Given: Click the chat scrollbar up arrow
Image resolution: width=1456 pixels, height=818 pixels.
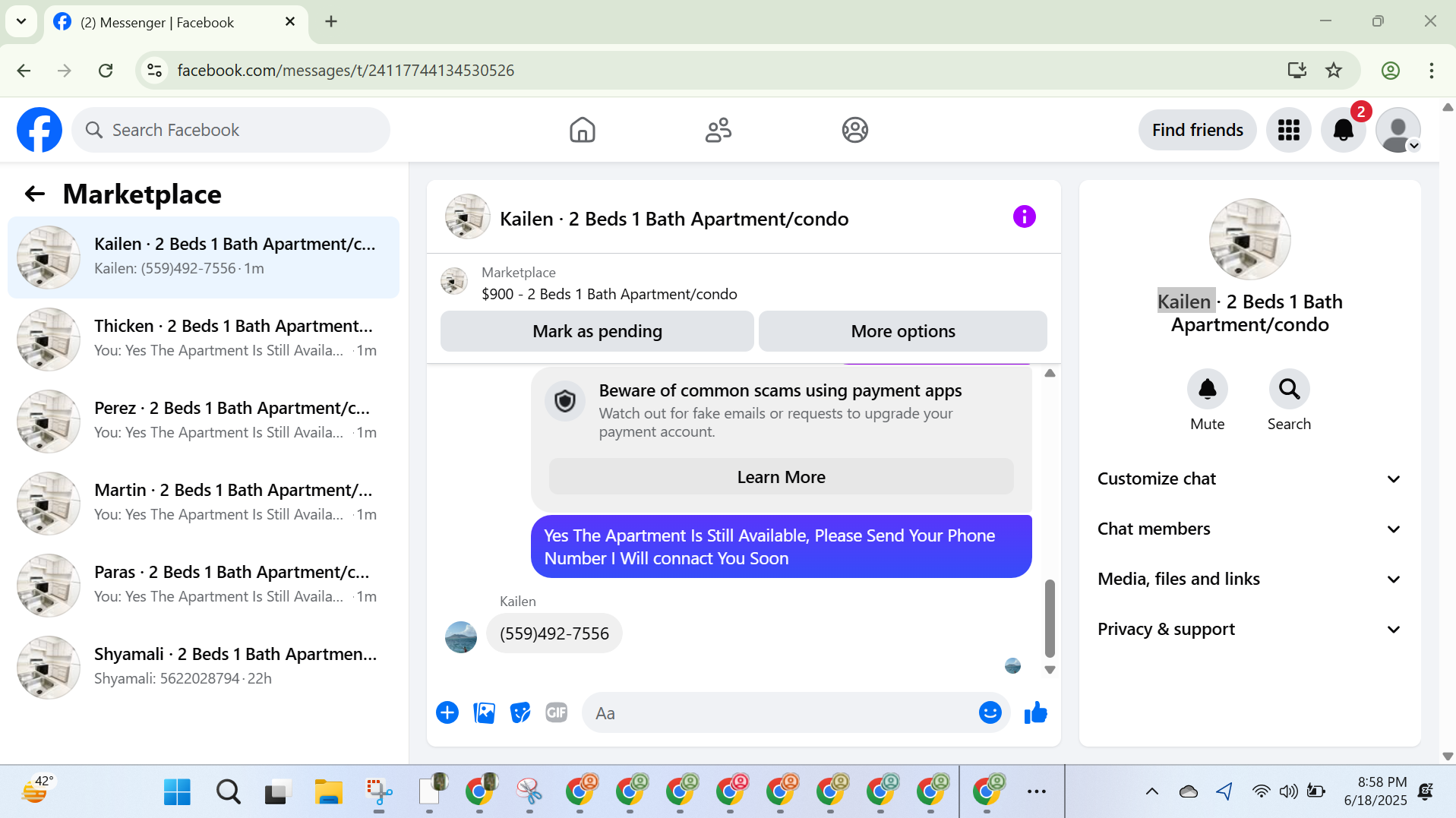Looking at the screenshot, I should [x=1050, y=373].
